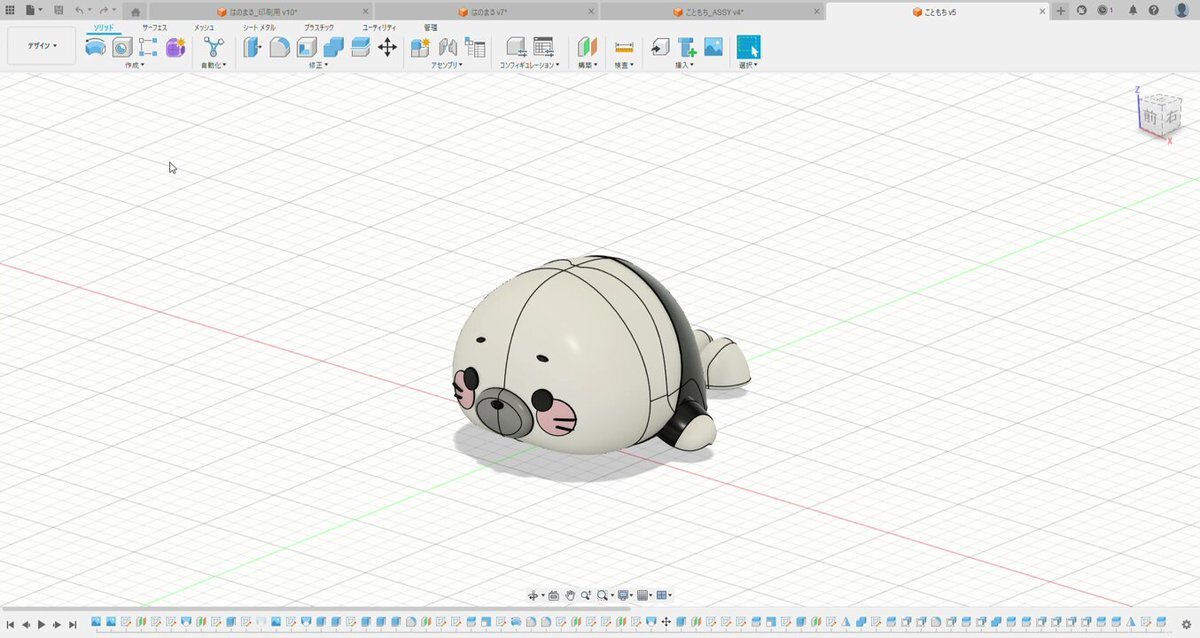
Task: Switch to the サーフェス tab
Action: pyautogui.click(x=155, y=28)
